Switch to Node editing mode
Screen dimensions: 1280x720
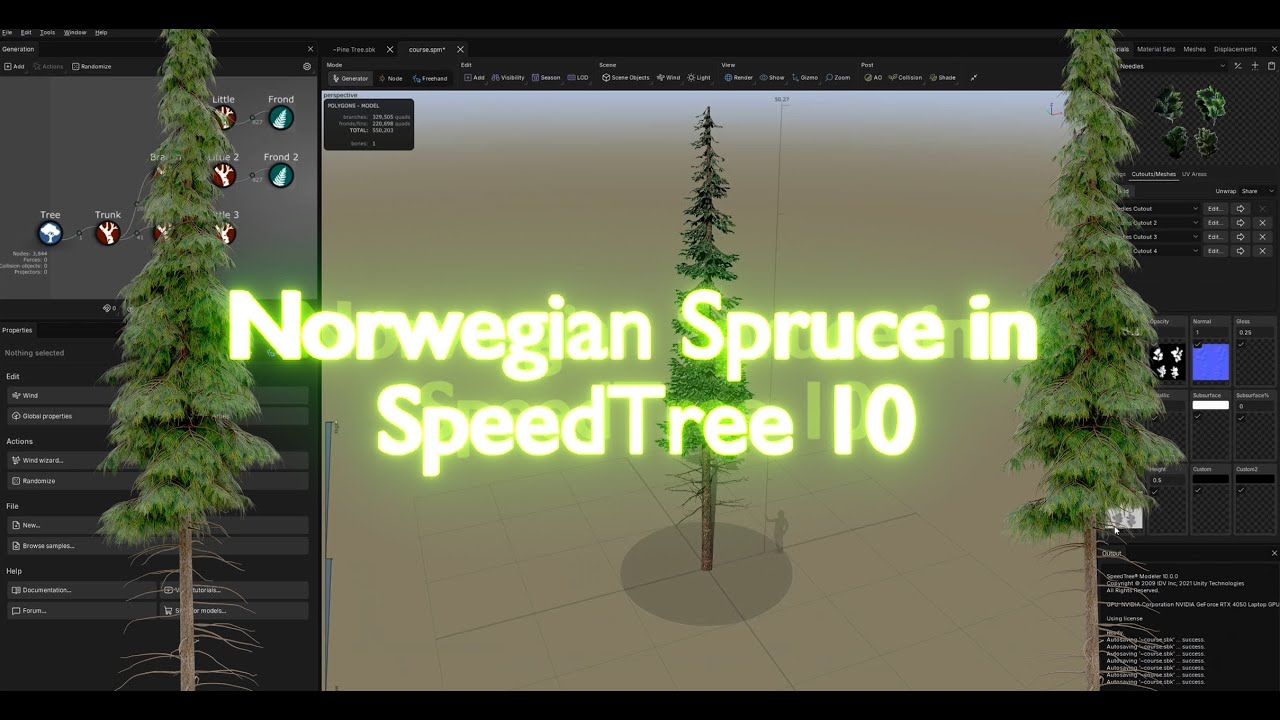[x=390, y=78]
